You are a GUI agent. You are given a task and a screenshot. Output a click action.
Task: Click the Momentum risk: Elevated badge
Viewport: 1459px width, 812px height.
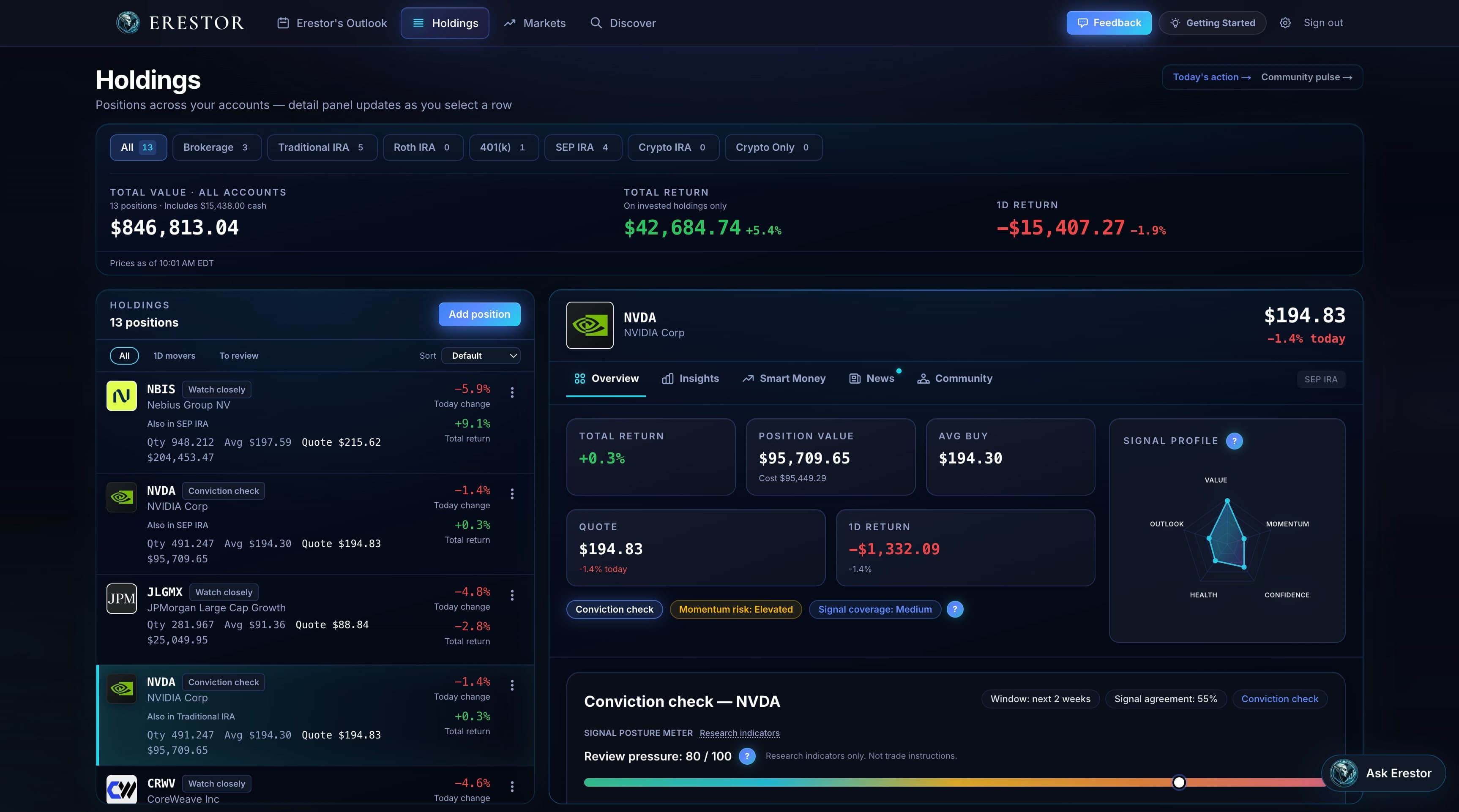(x=736, y=609)
